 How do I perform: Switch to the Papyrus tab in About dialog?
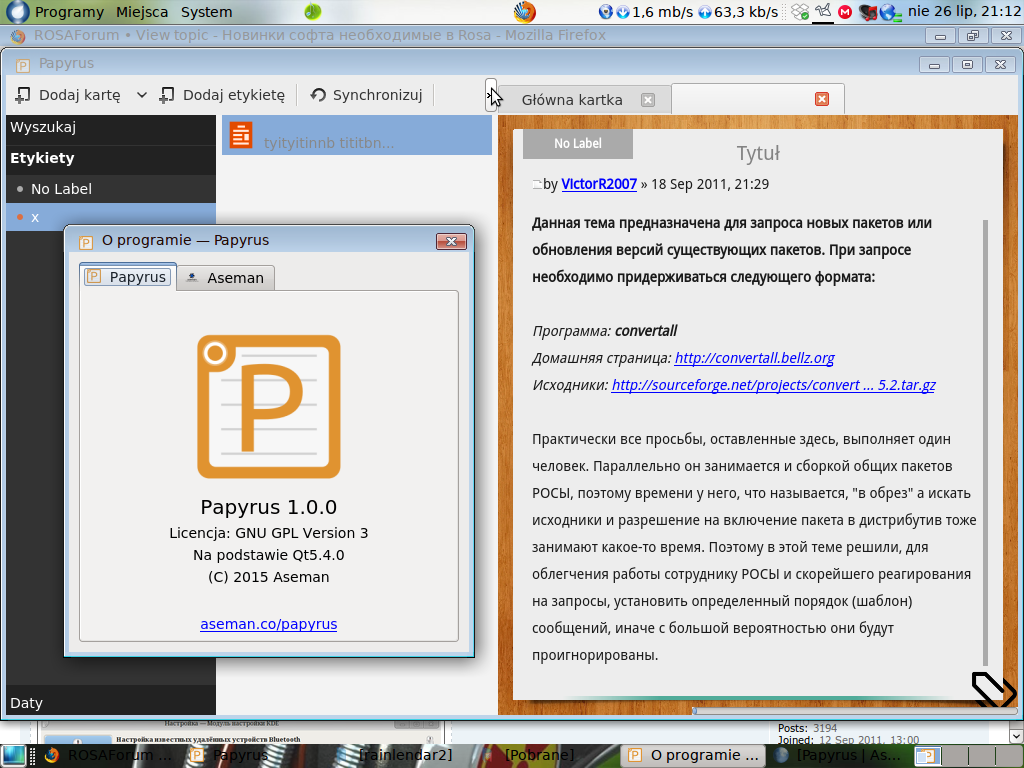(128, 277)
